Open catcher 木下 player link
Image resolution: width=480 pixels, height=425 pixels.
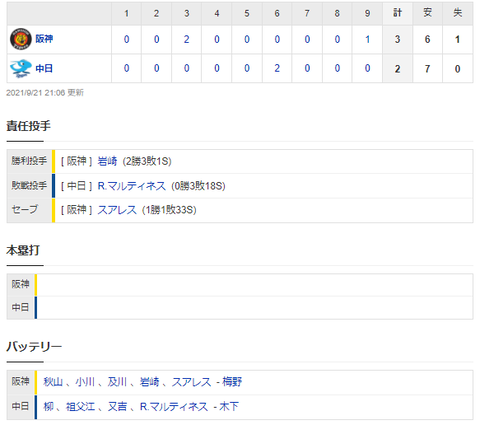229,406
